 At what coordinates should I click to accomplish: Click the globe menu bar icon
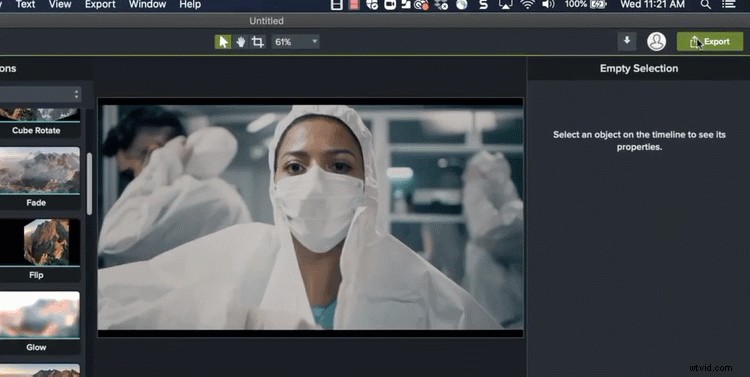tap(461, 5)
